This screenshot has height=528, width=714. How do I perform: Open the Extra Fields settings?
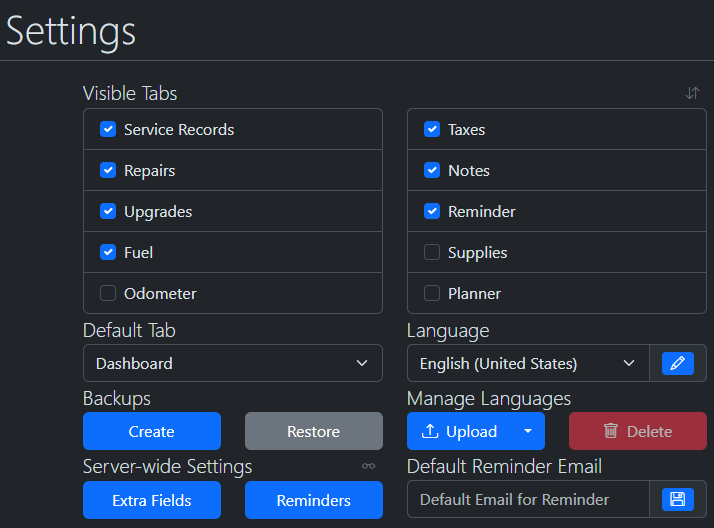point(151,500)
